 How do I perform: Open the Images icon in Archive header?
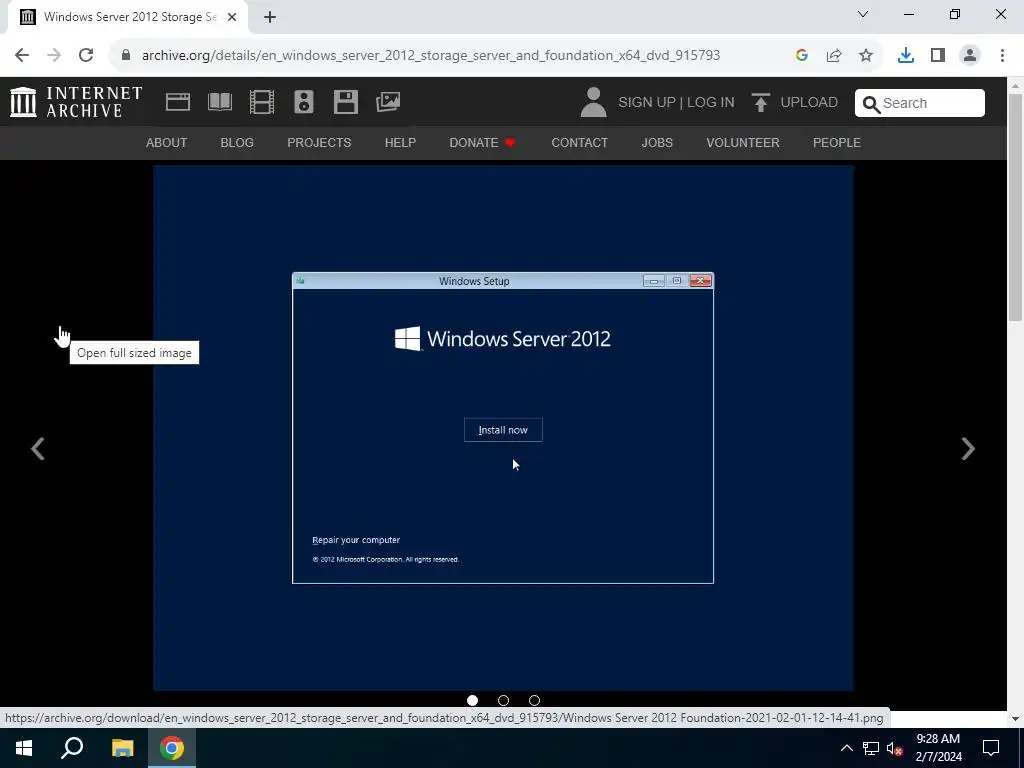(x=388, y=102)
